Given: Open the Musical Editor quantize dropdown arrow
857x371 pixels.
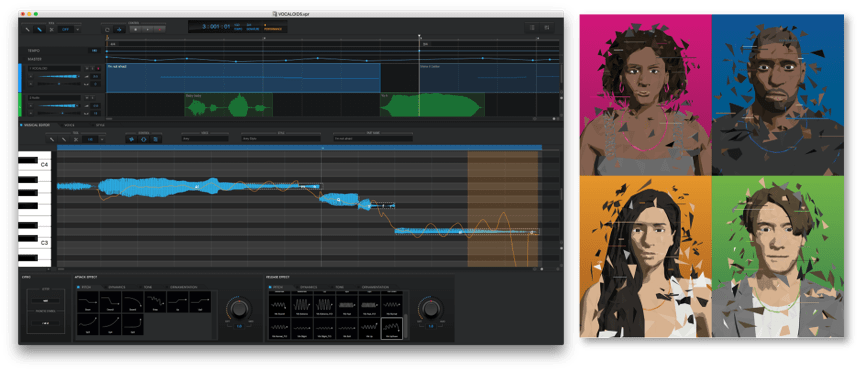Looking at the screenshot, I should pos(102,139).
